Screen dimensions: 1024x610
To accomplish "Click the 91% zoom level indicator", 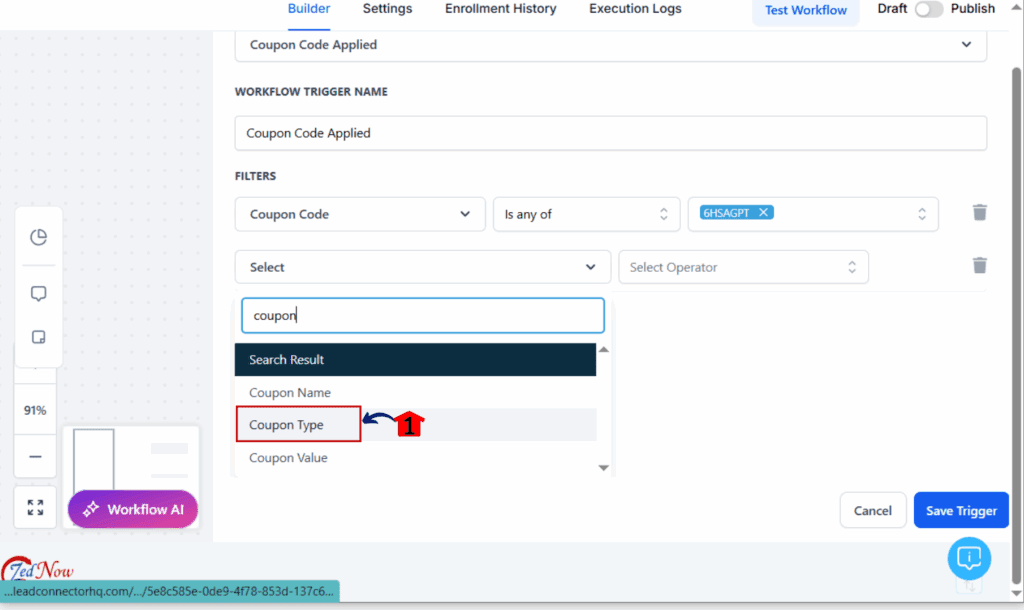I will 35,410.
